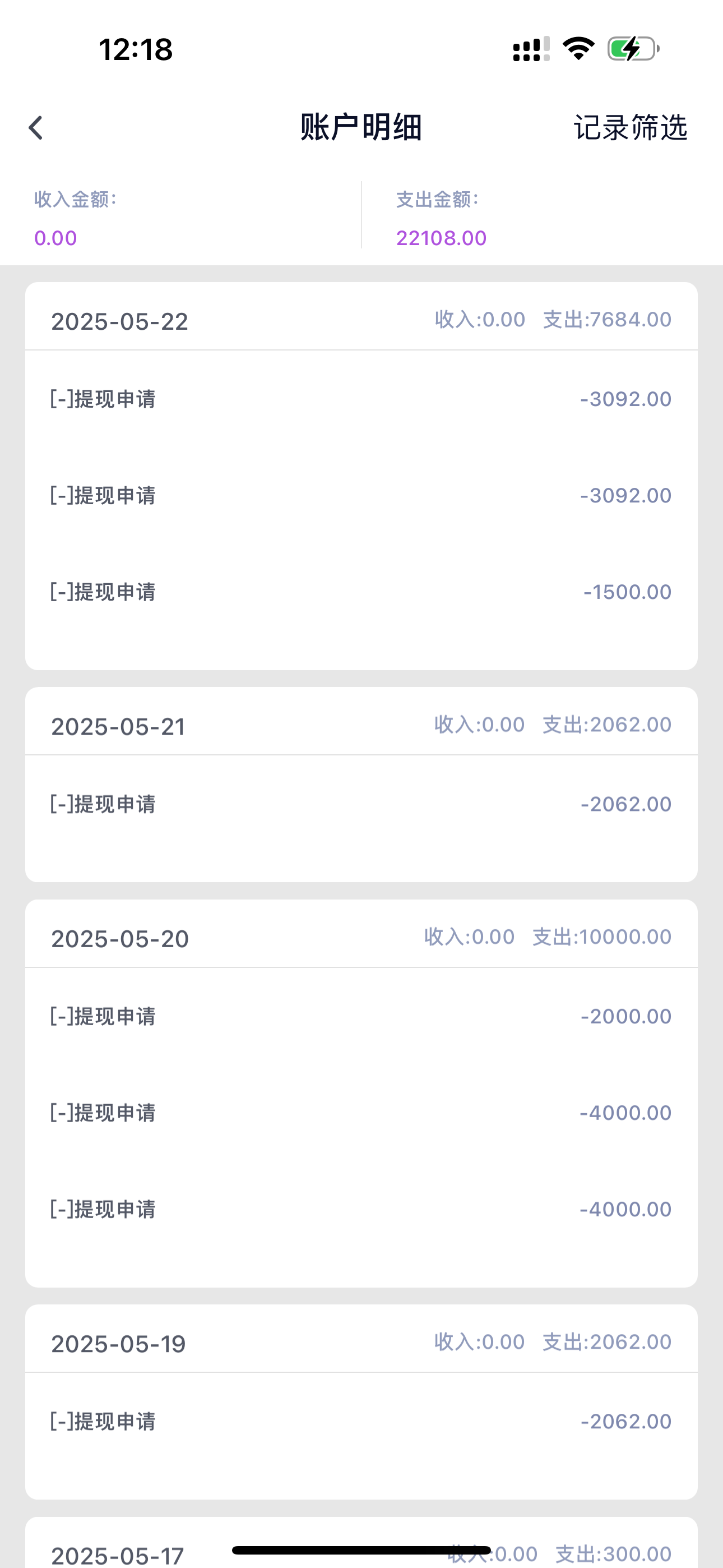Image resolution: width=723 pixels, height=1568 pixels.
Task: Open the 2025-05-21 -2062.00 withdrawal entry
Action: tap(361, 804)
